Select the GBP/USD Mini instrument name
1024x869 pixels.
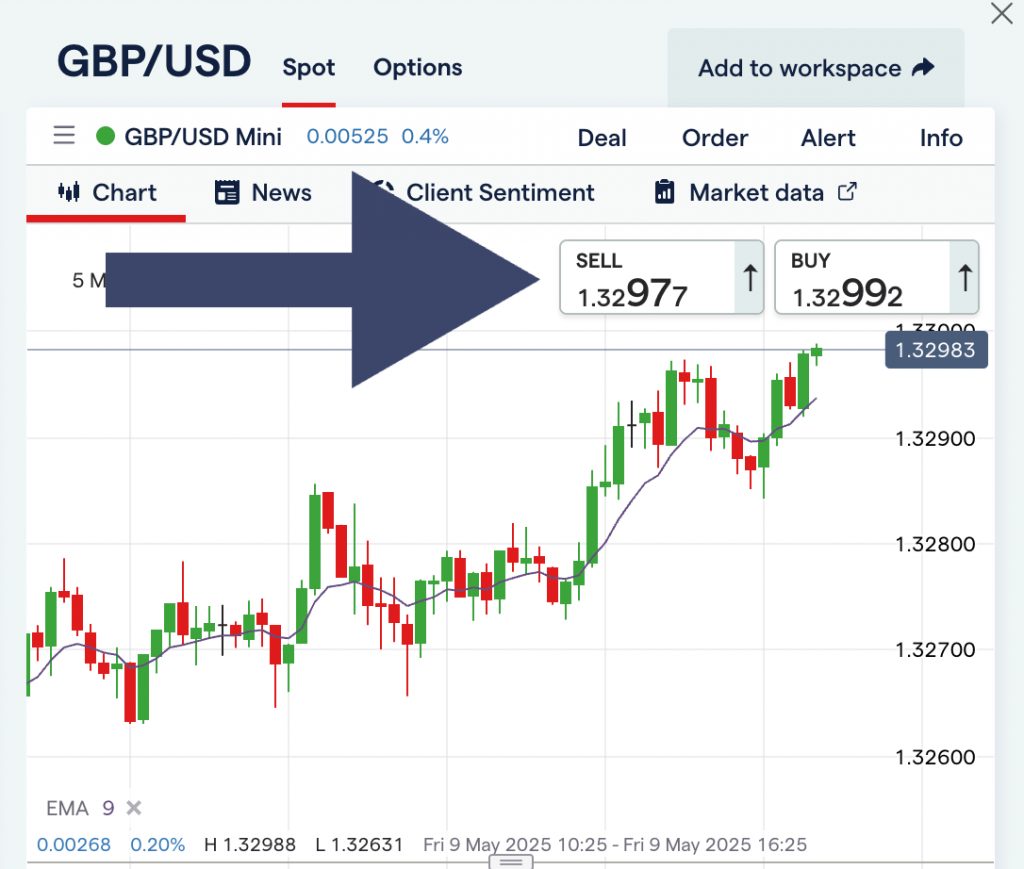(203, 137)
